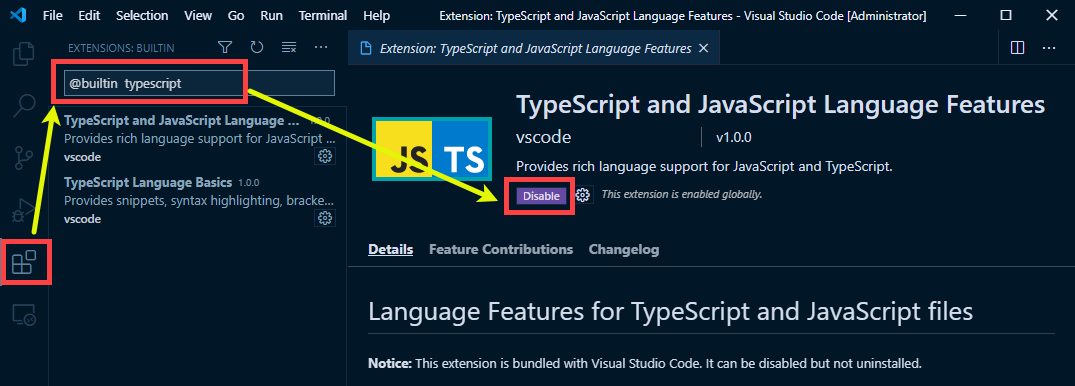Switch to the Details tab
1075x386 pixels.
[x=391, y=250]
